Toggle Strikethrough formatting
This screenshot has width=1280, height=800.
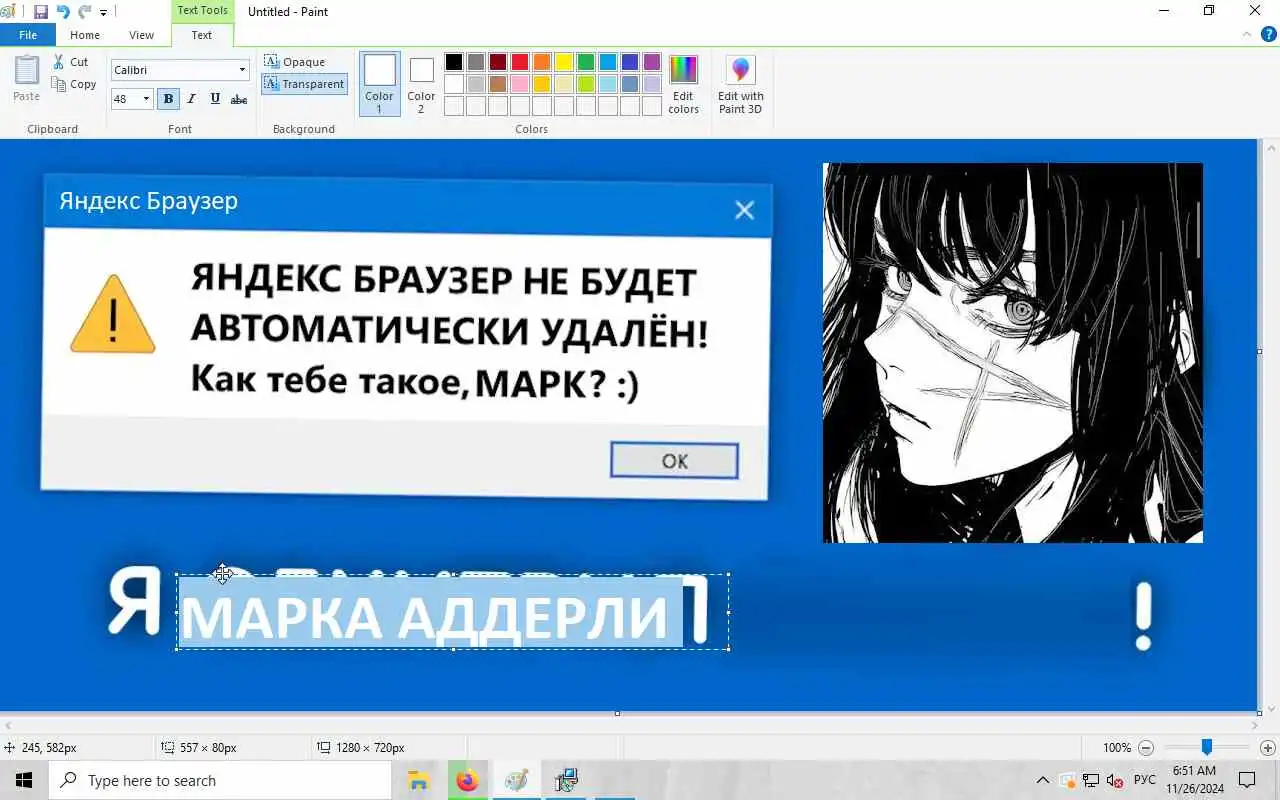click(x=239, y=99)
